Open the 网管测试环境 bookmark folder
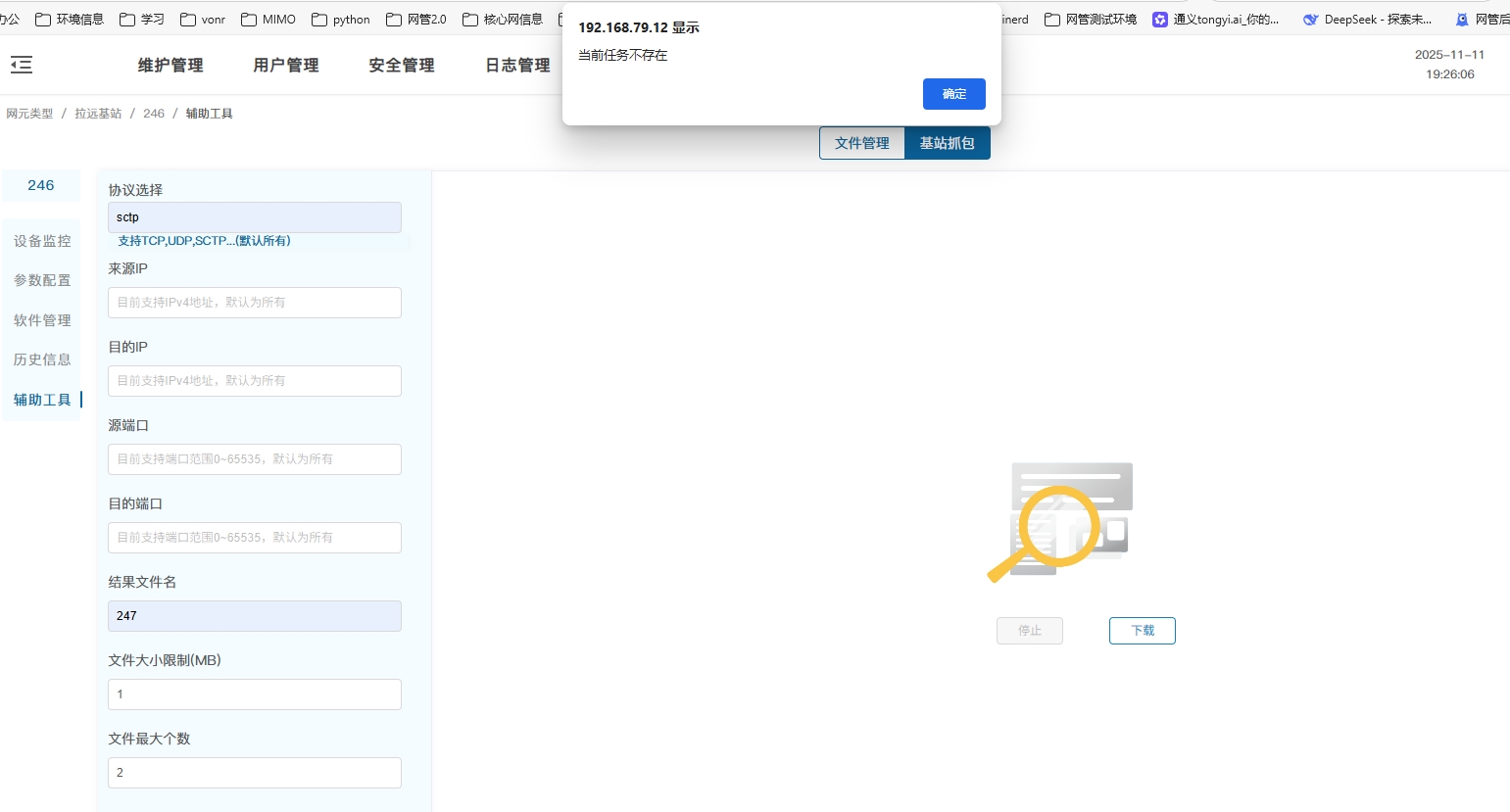This screenshot has height=812, width=1510. [1091, 20]
